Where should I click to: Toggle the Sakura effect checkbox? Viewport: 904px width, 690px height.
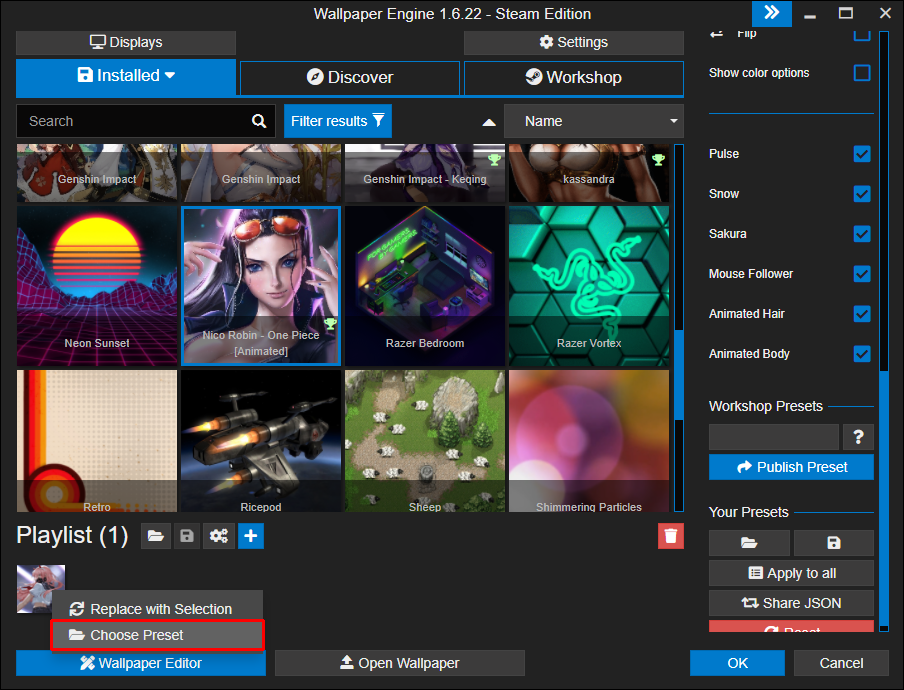862,234
